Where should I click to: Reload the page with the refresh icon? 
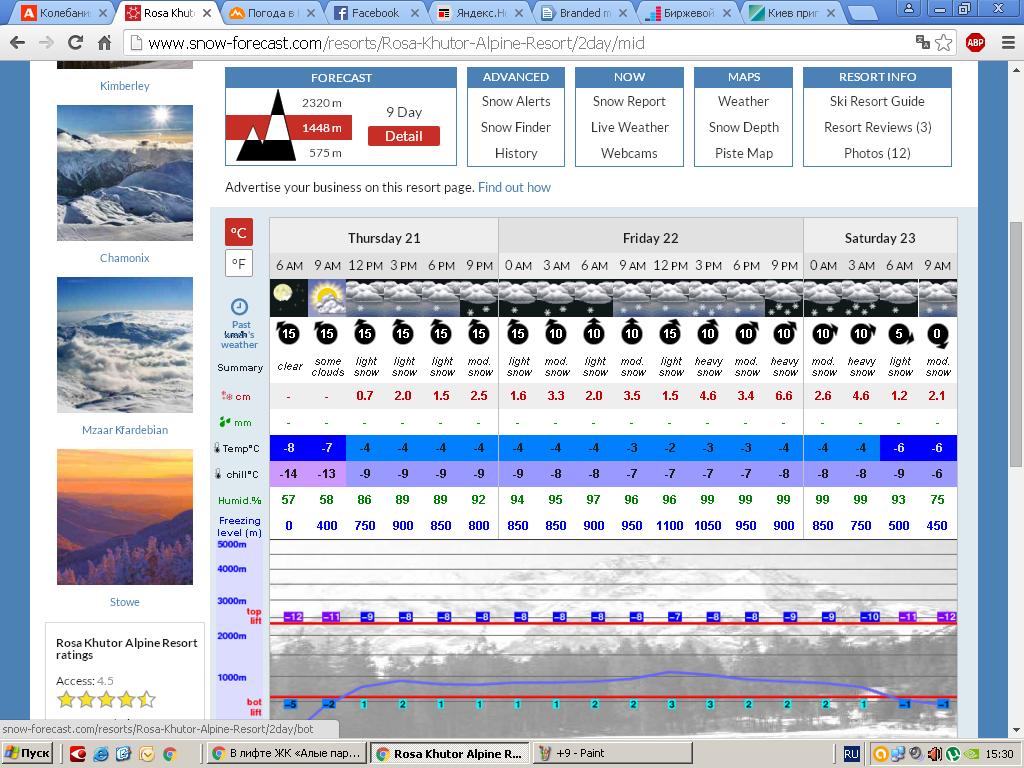click(76, 43)
